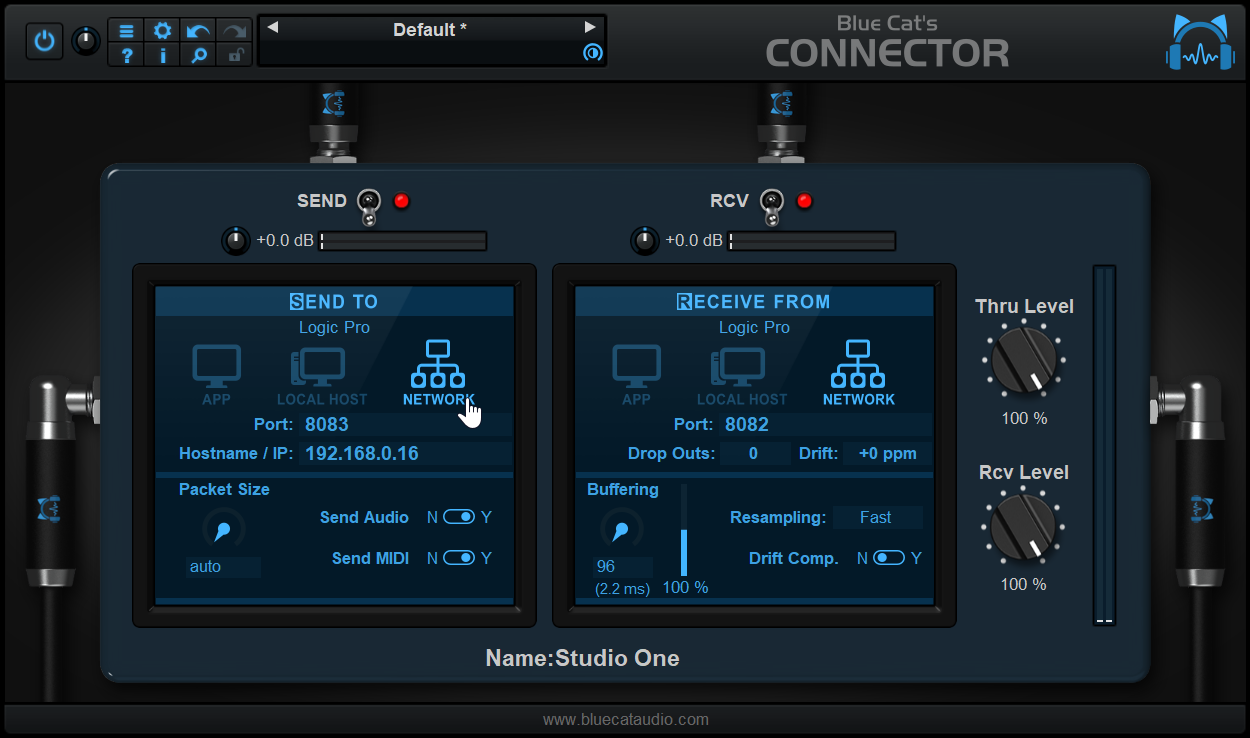The height and width of the screenshot is (738, 1250).
Task: Toggle the lock icon in toolbar
Action: tap(234, 55)
